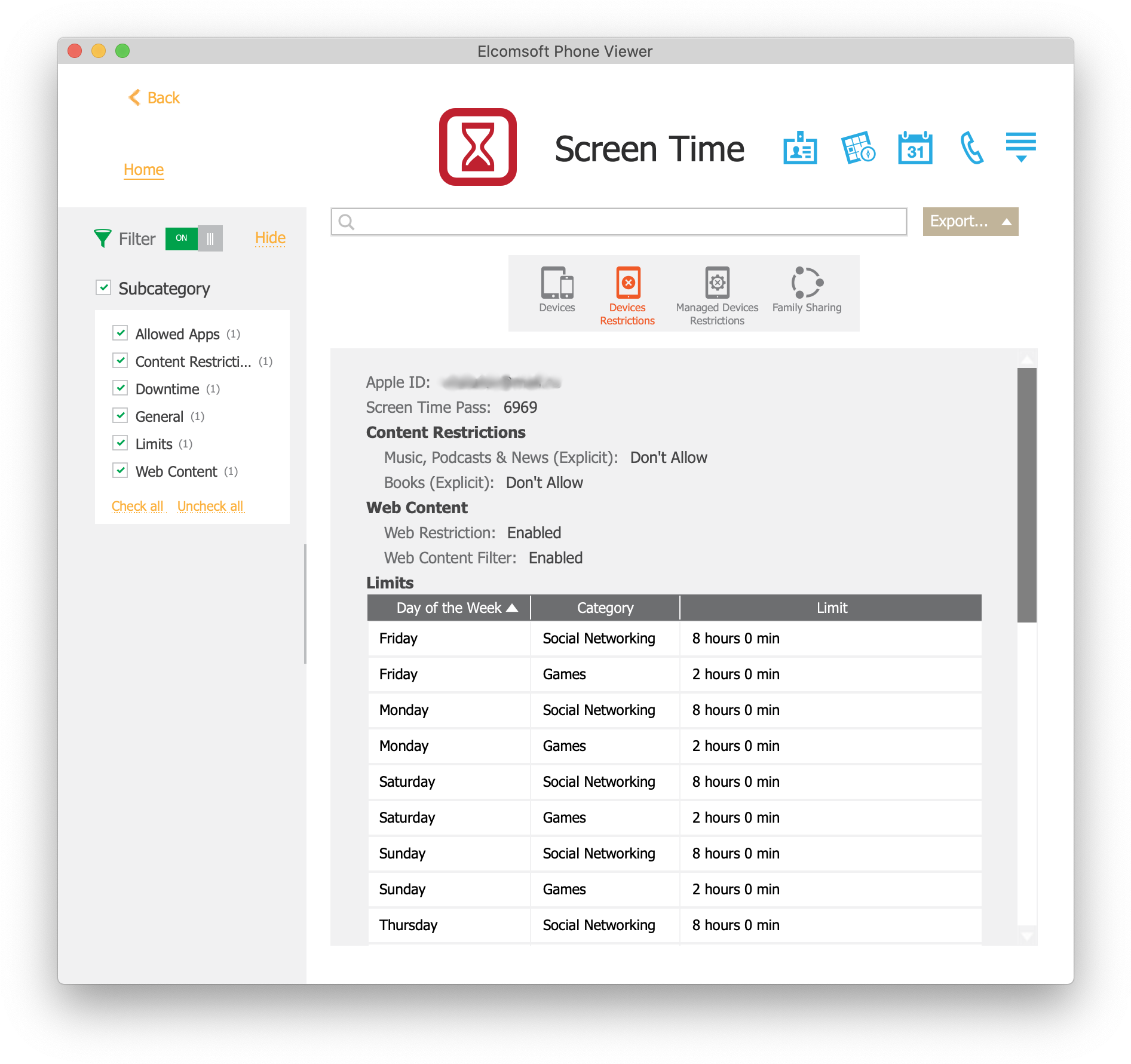Click the blurred Apple ID value
The height and width of the screenshot is (1064, 1131).
click(x=501, y=382)
